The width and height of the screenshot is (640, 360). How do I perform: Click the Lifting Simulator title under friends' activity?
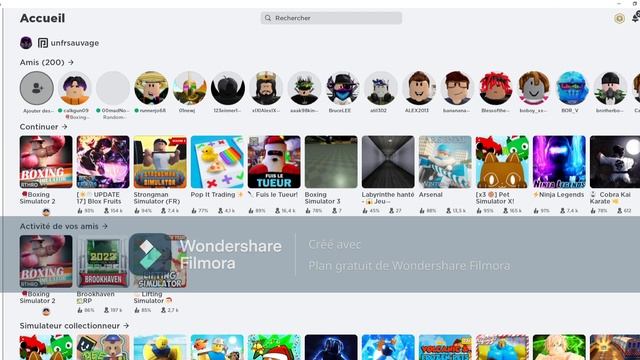pos(153,297)
